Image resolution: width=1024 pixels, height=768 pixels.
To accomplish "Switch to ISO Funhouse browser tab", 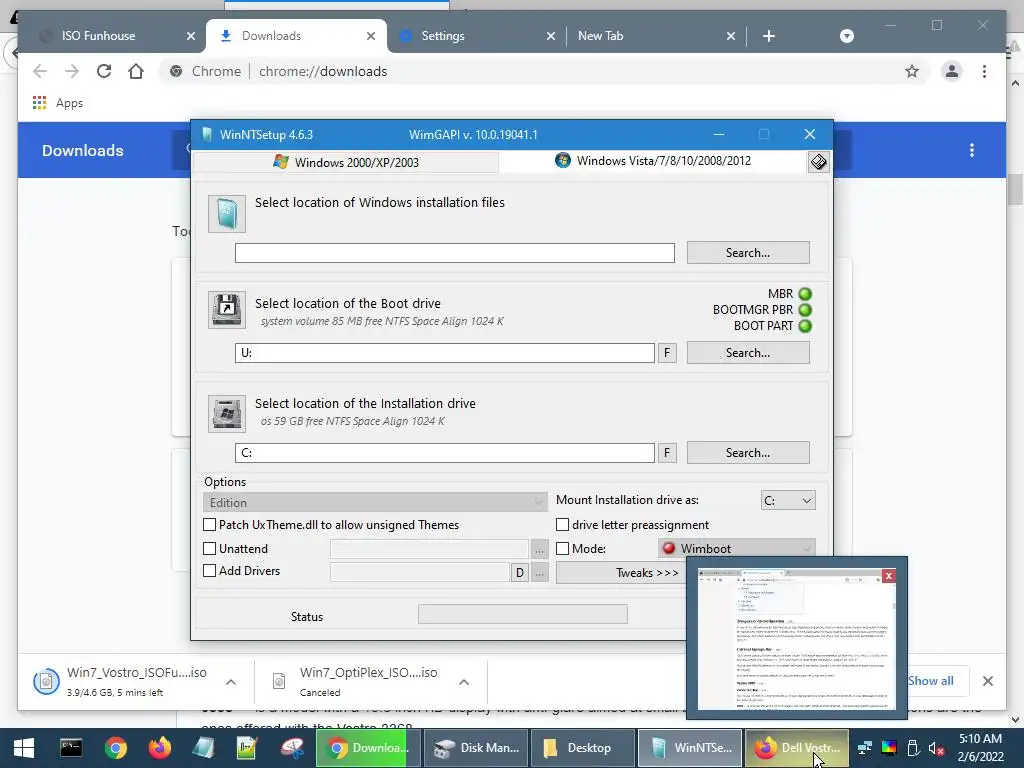I will (x=99, y=36).
